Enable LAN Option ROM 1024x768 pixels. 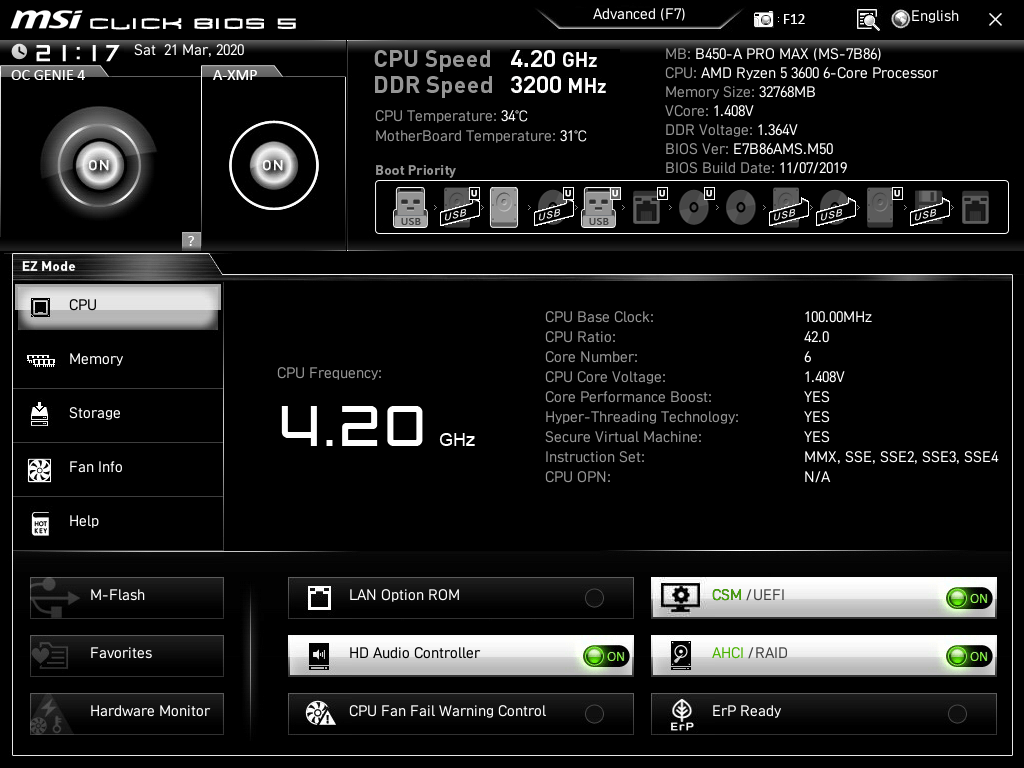pos(460,598)
